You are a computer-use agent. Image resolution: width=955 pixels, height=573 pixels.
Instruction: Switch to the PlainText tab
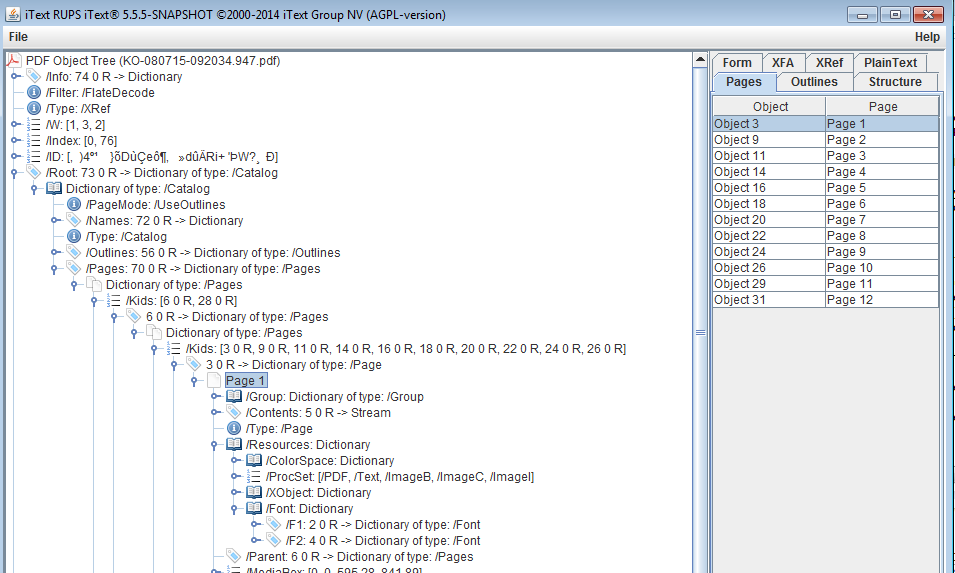pos(890,63)
